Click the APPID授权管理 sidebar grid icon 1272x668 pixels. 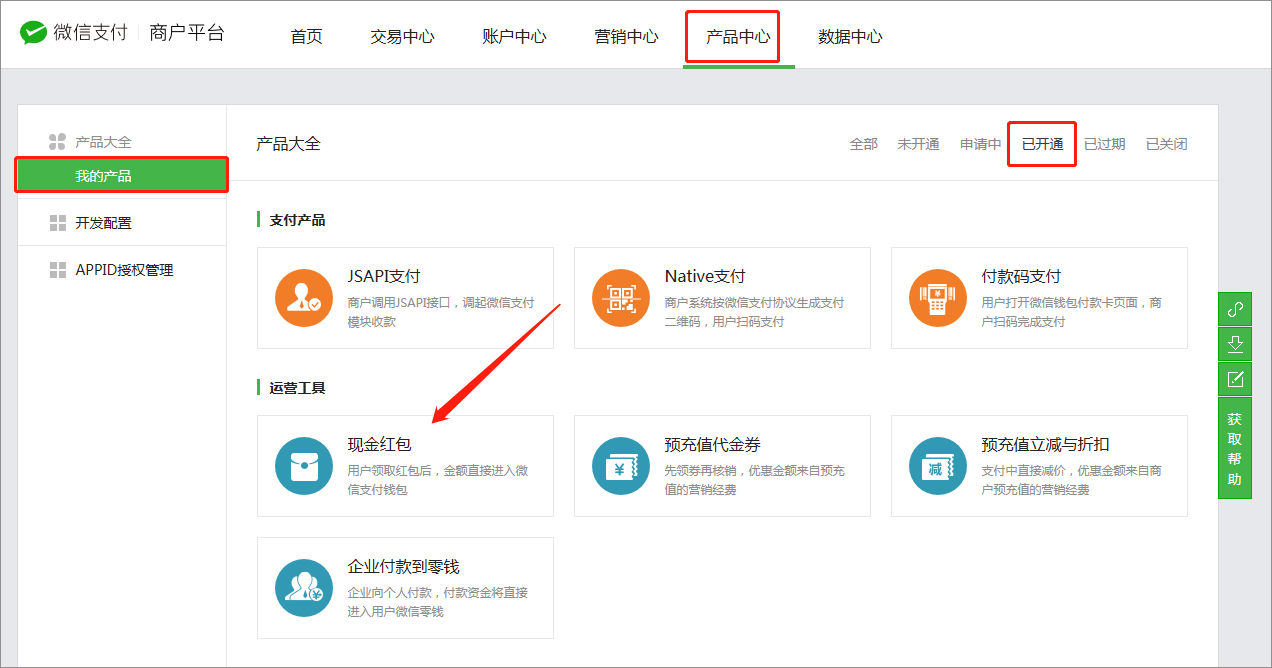tap(58, 270)
